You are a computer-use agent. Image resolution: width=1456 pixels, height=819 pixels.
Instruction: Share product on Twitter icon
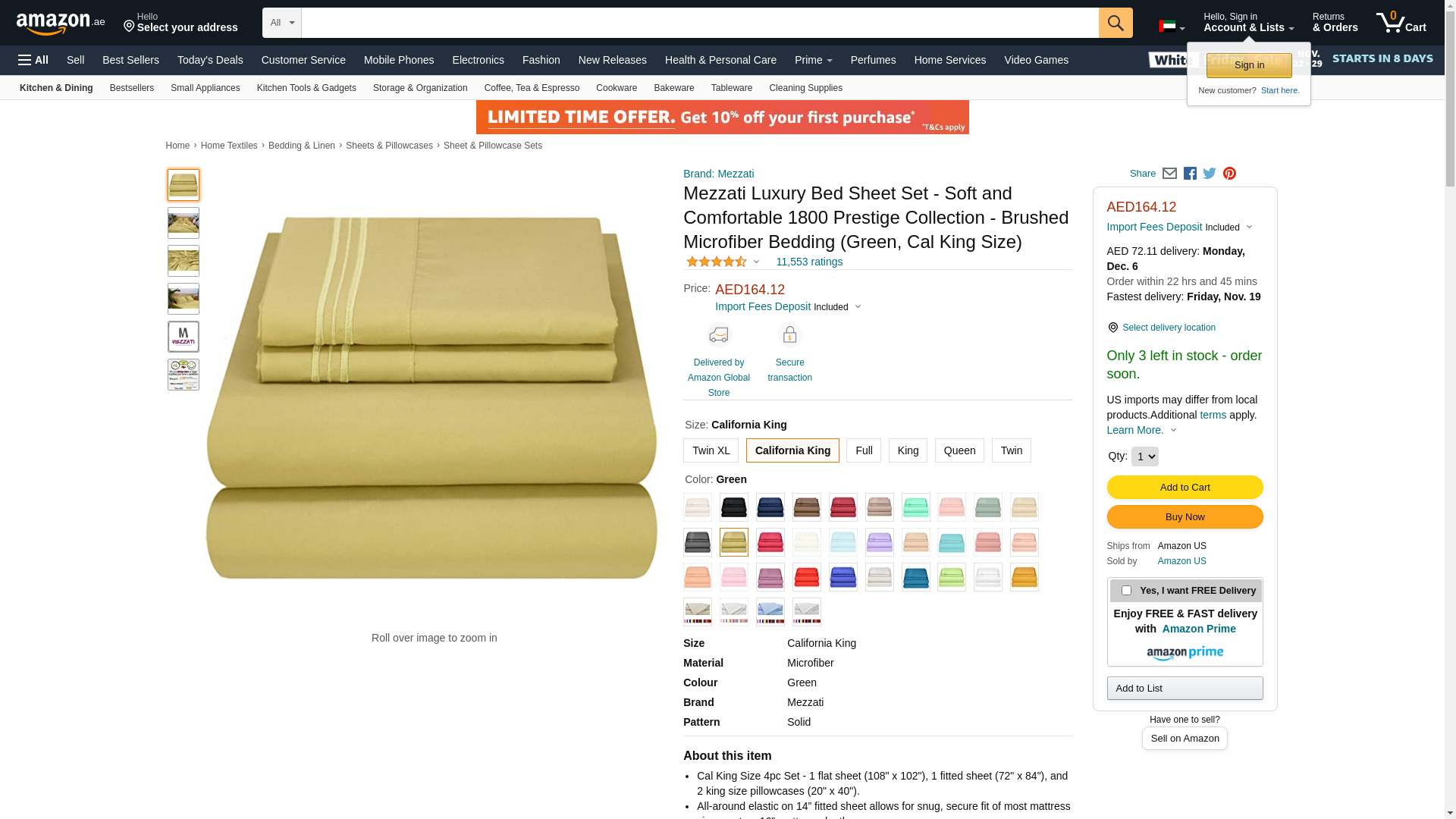1210,174
